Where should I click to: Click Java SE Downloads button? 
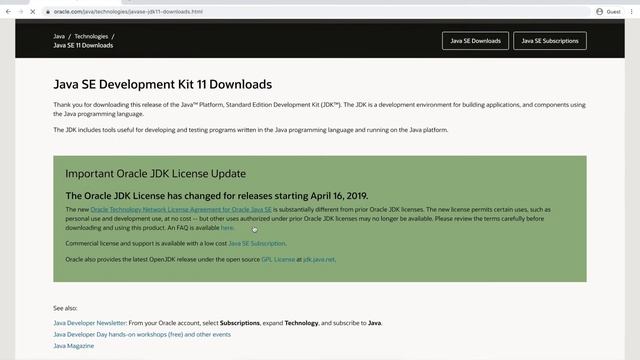[x=475, y=41]
